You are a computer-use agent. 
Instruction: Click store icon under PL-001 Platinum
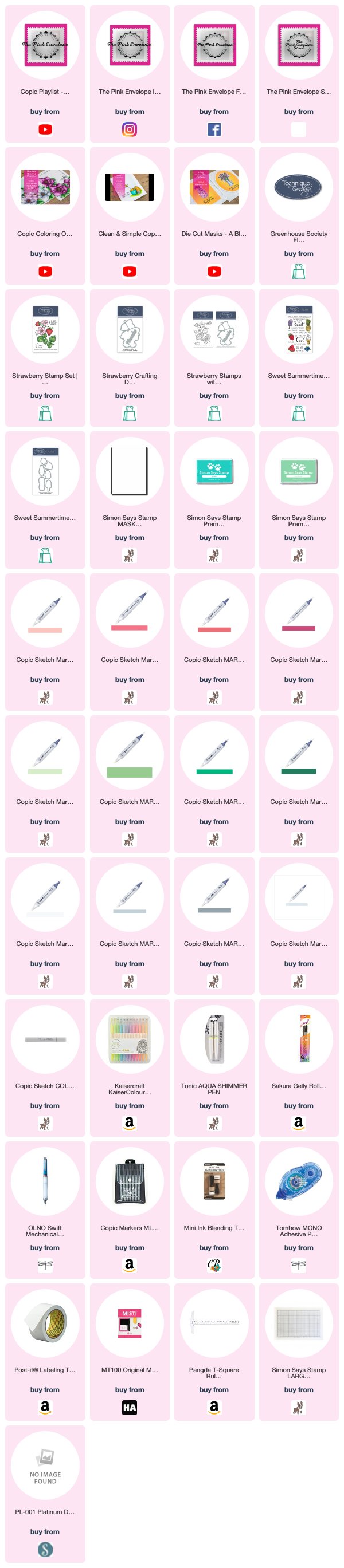coord(45,1549)
